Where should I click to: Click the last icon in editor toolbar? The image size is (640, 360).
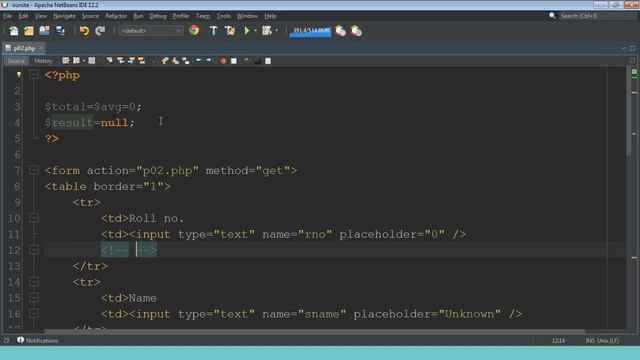(x=268, y=61)
